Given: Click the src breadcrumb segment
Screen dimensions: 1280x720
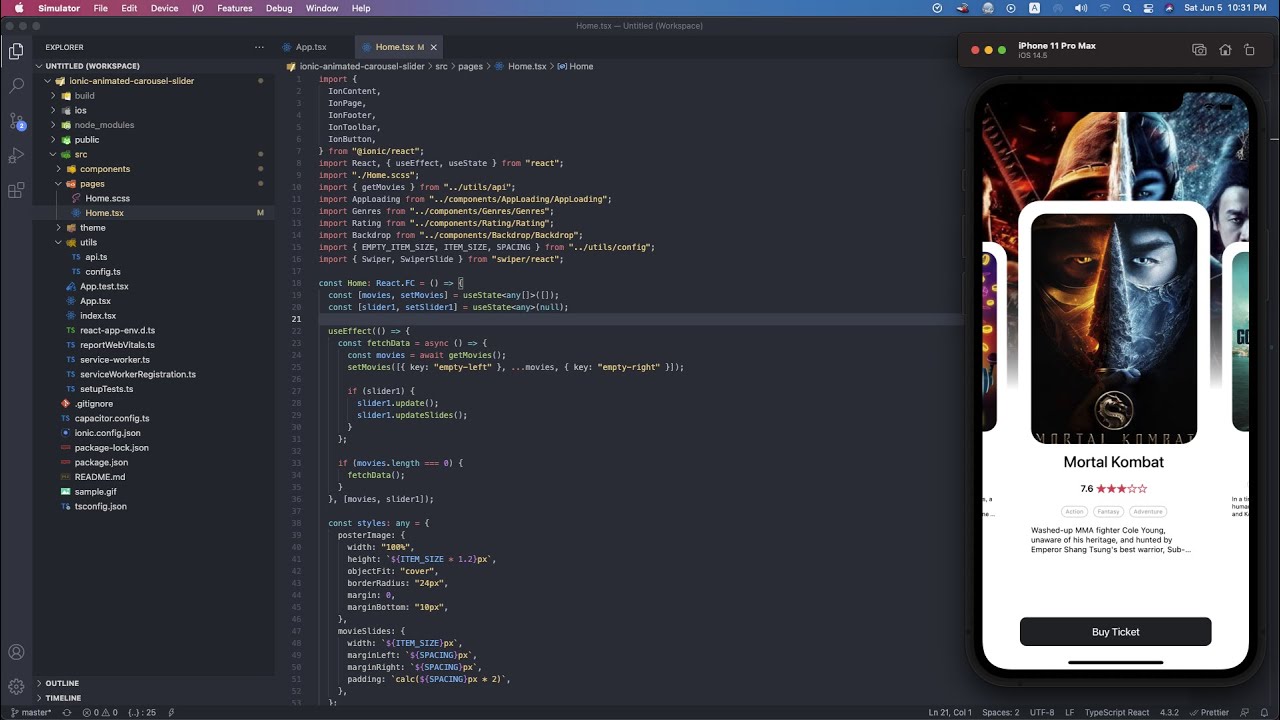Looking at the screenshot, I should point(441,66).
